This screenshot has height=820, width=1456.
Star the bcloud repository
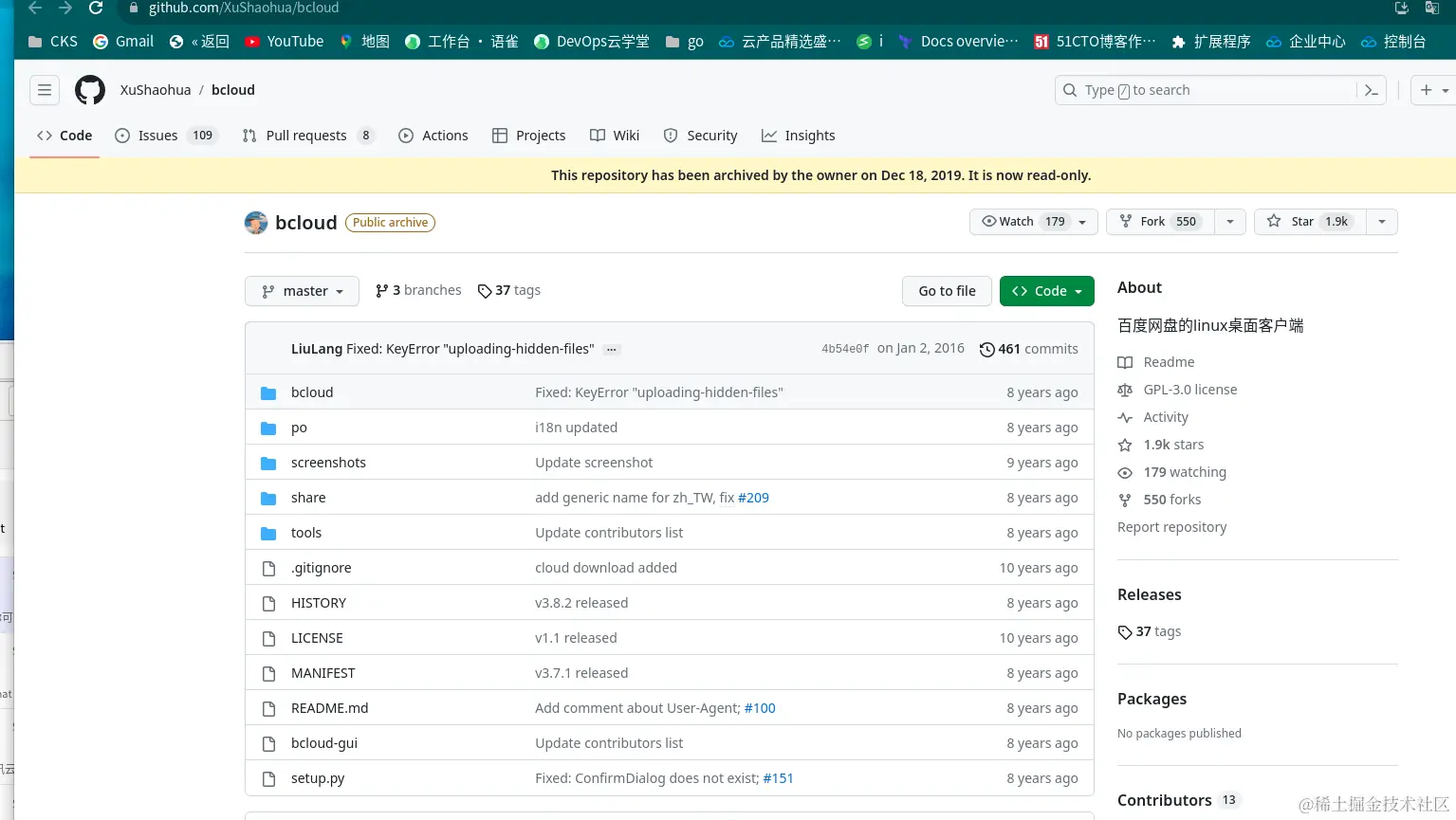(x=1310, y=222)
